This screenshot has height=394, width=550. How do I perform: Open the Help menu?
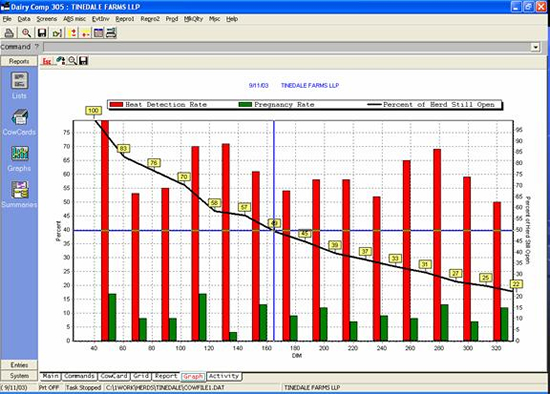click(232, 19)
